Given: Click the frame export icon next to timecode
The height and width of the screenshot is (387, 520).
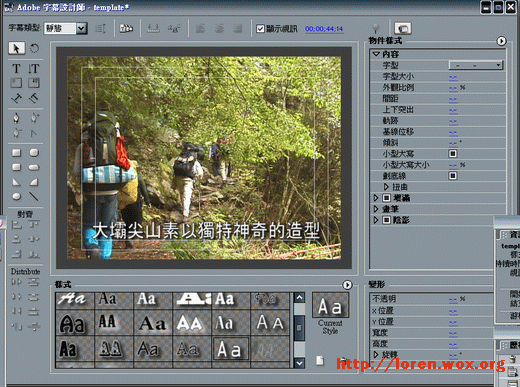Looking at the screenshot, I should pos(403,29).
